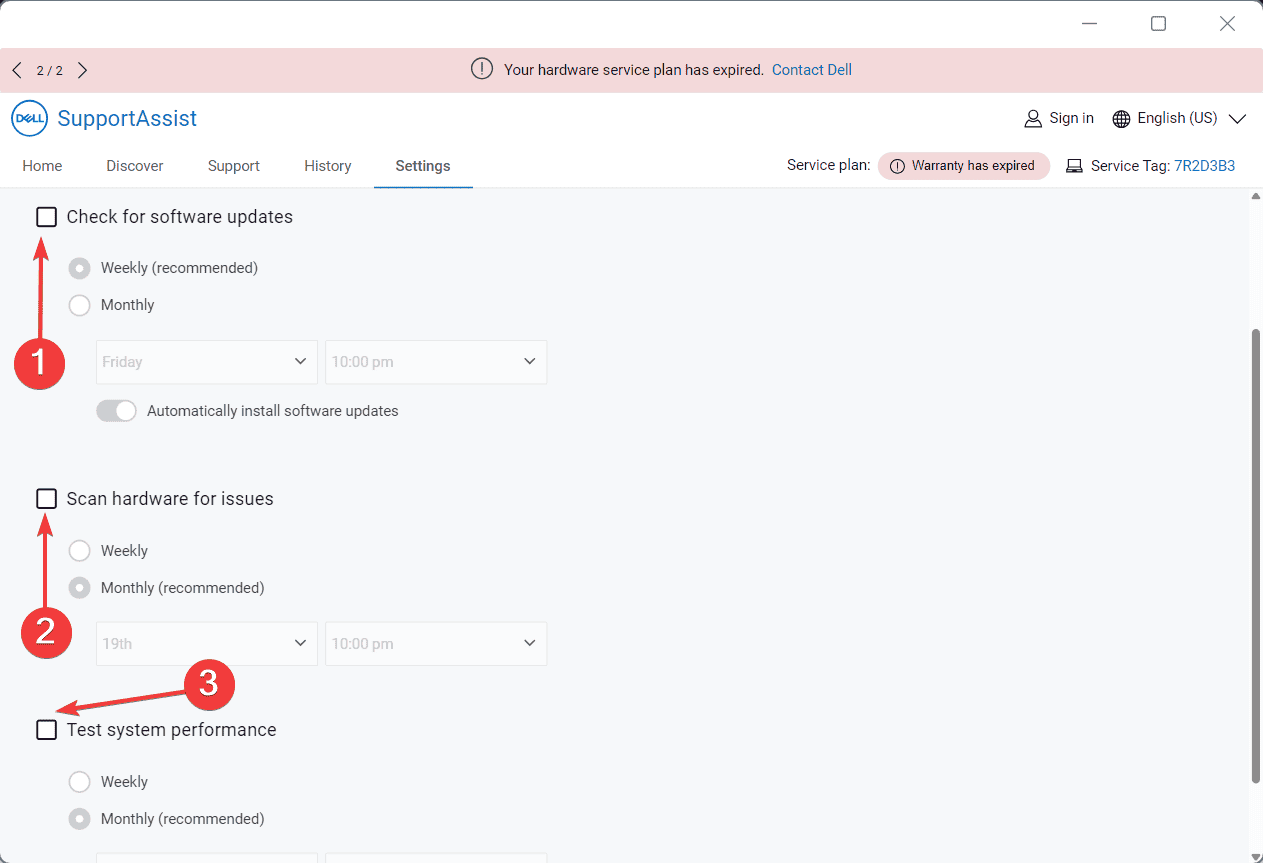Click the 2 / 2 notification counter
The width and height of the screenshot is (1263, 863).
[50, 70]
